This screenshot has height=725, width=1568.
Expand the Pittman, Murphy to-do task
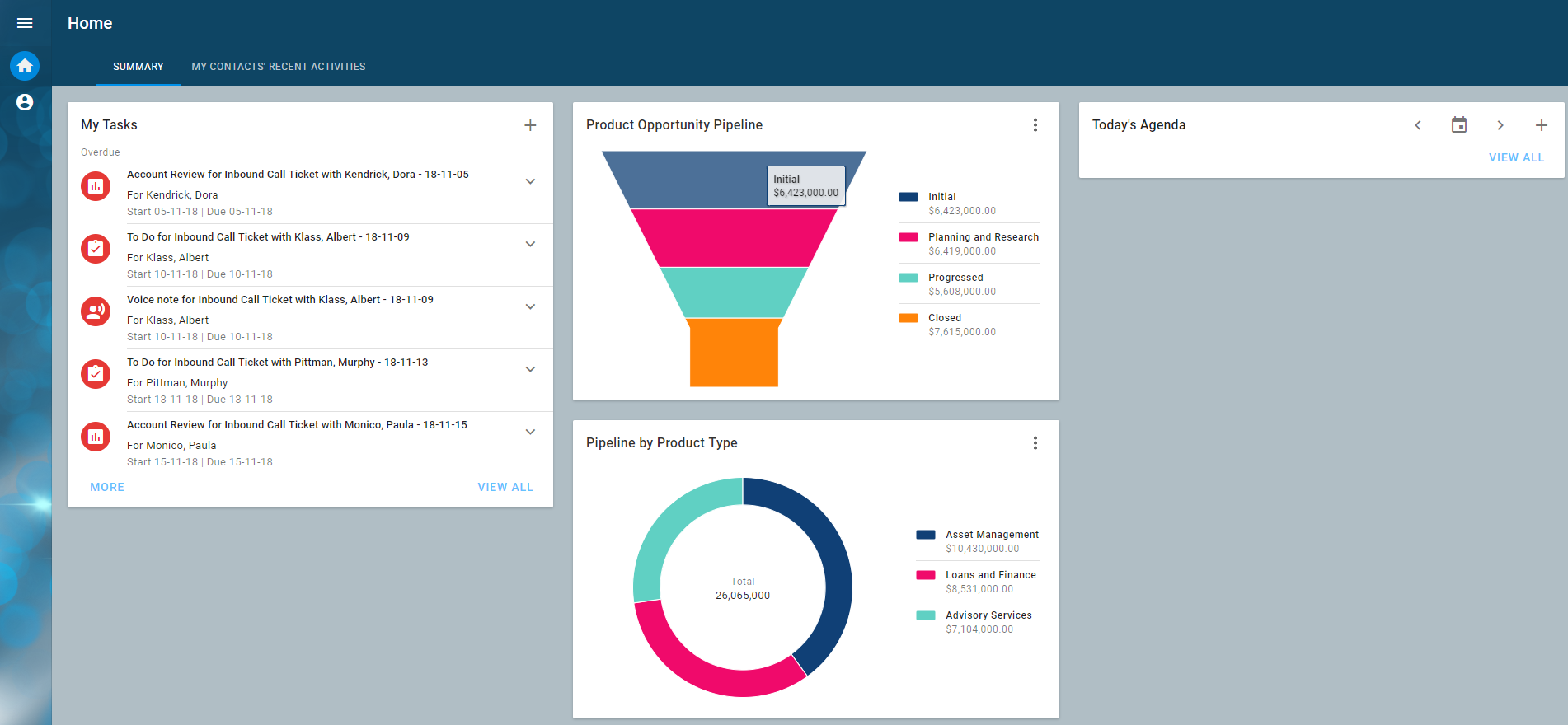(530, 369)
